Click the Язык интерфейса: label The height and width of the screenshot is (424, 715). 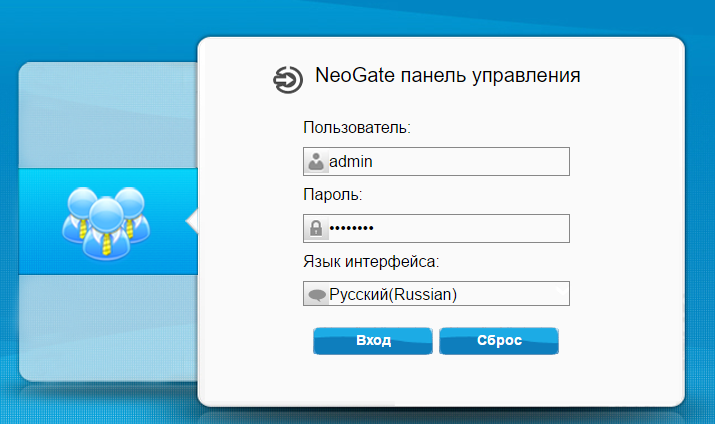[x=371, y=262]
